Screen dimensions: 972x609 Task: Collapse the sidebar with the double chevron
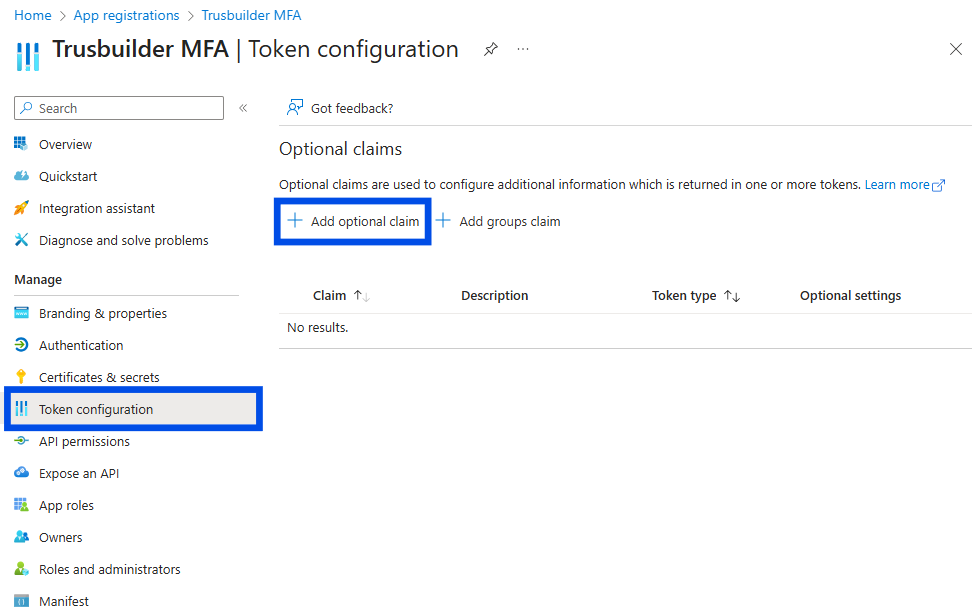pos(244,107)
